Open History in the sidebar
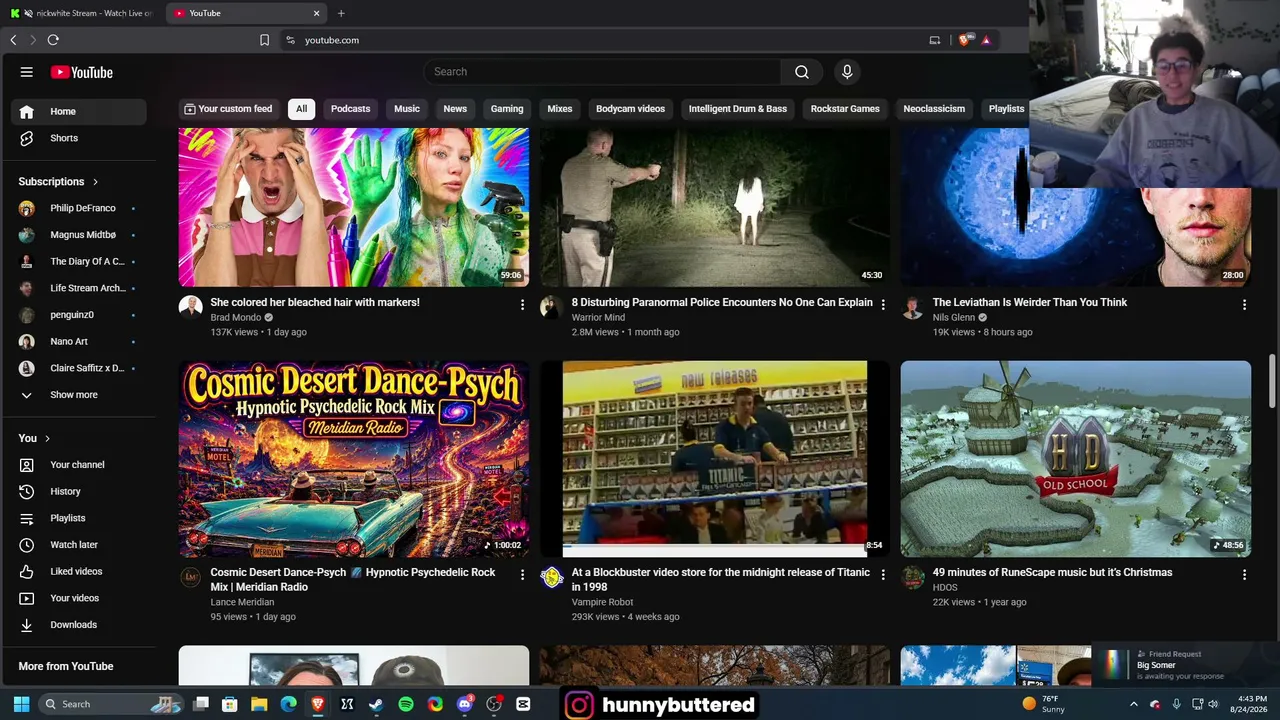The image size is (1280, 720). 80,491
